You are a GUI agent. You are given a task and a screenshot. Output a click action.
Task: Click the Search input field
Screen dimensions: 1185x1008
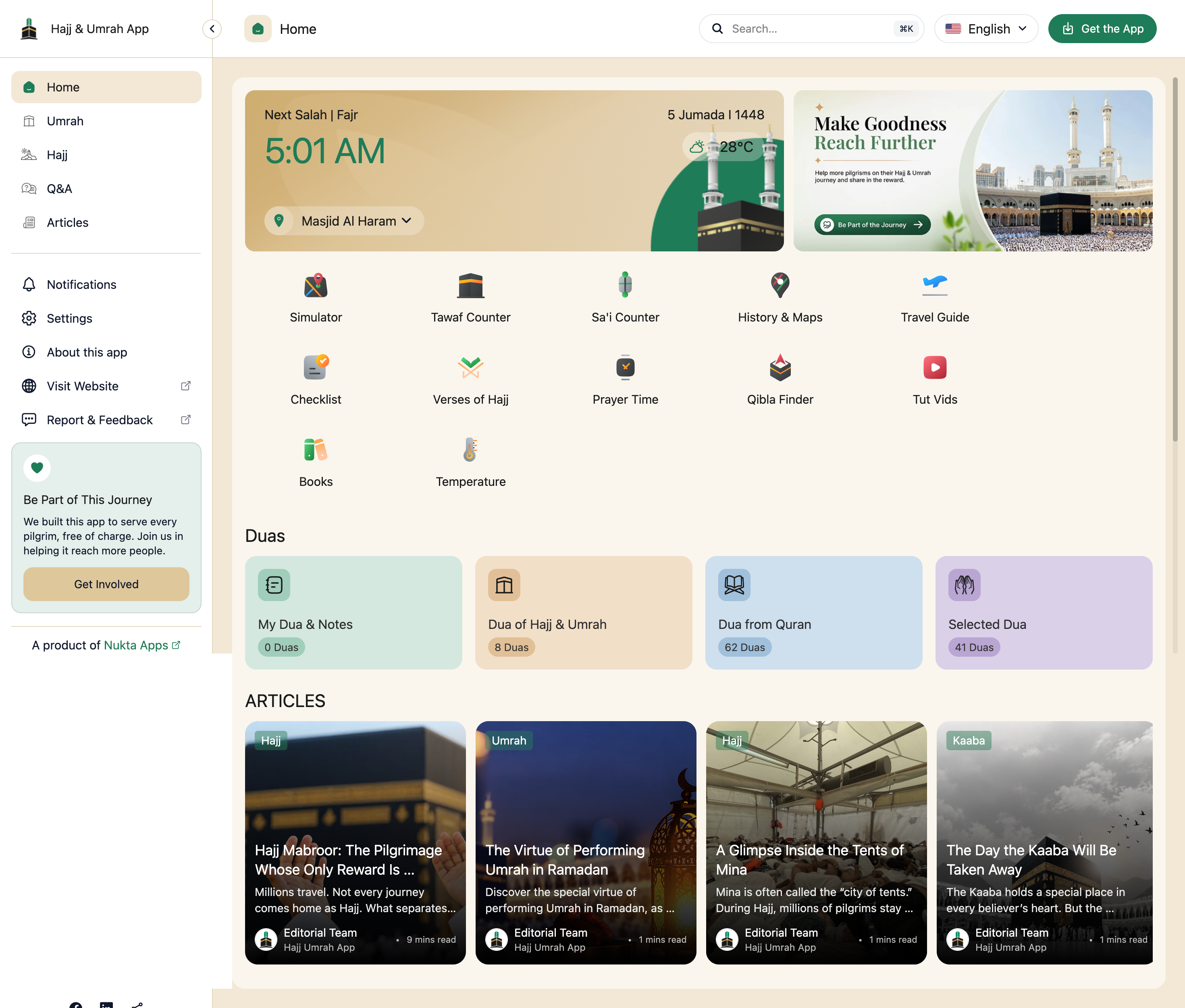811,29
